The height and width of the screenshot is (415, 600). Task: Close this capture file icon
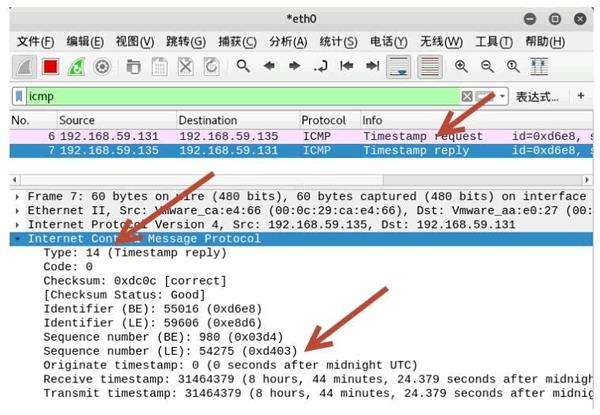click(x=186, y=67)
